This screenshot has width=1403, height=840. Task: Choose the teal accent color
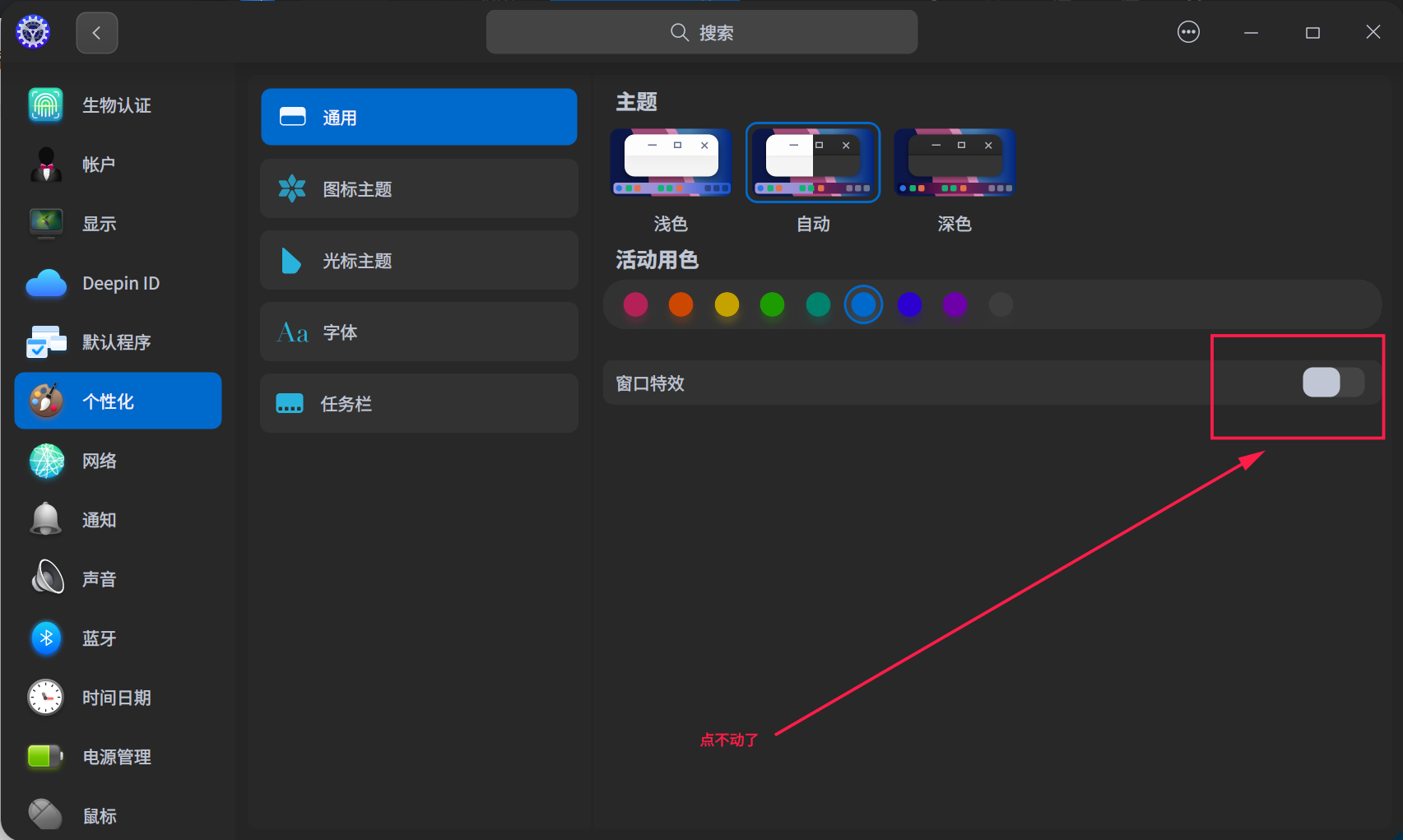pyautogui.click(x=818, y=304)
